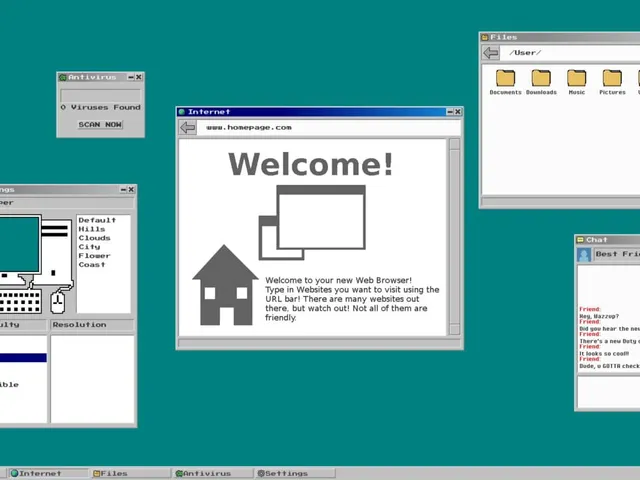640x480 pixels.
Task: Click the /User/ path field in Files
Action: click(571, 53)
